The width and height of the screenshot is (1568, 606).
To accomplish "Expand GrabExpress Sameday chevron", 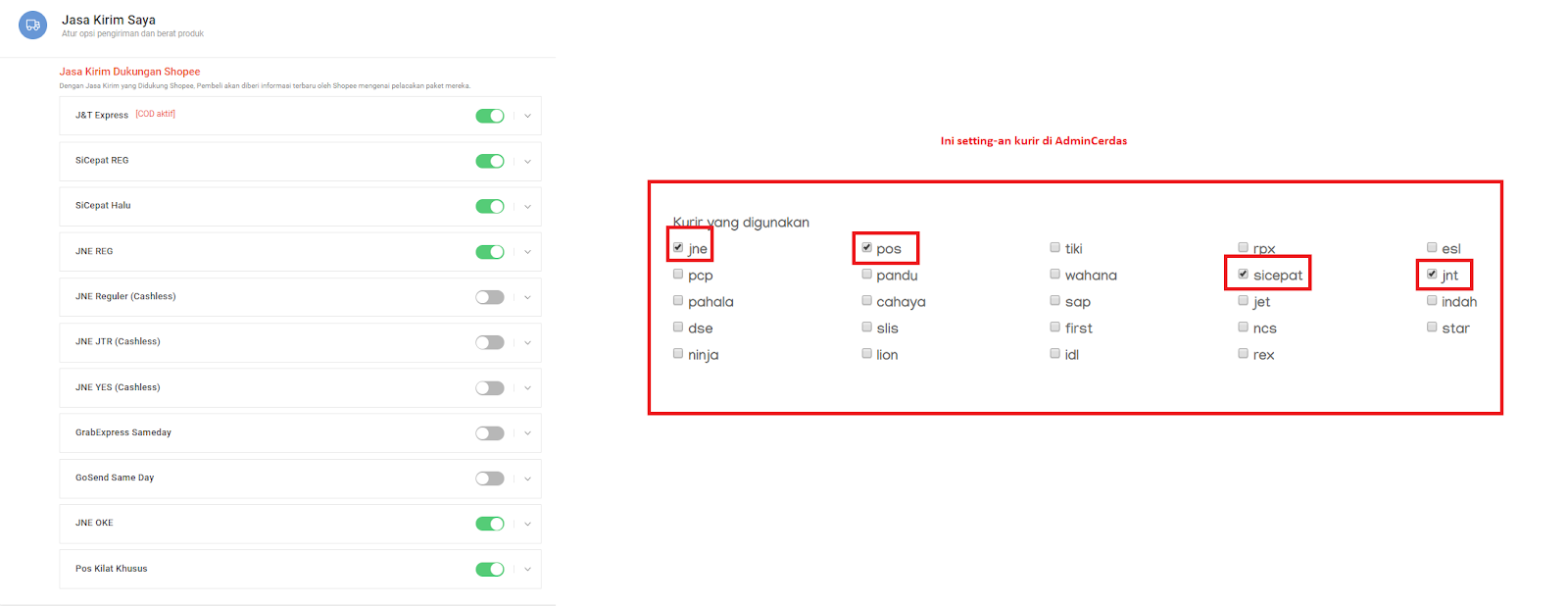I will coord(527,433).
